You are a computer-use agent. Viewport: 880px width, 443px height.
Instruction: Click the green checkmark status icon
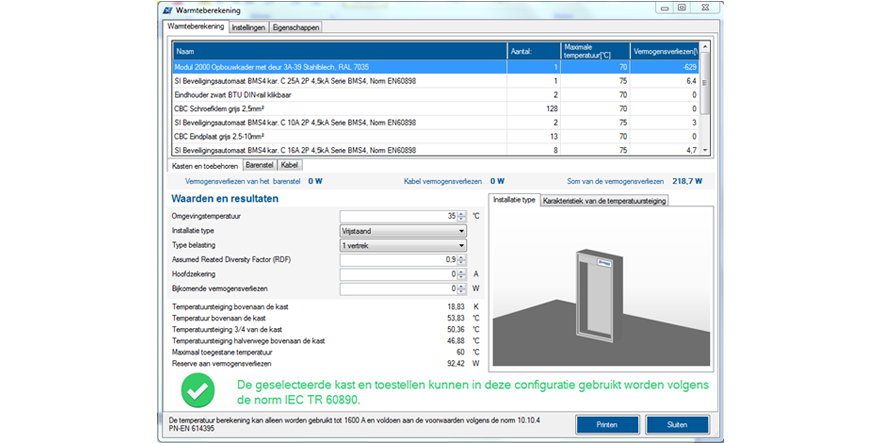coord(198,391)
